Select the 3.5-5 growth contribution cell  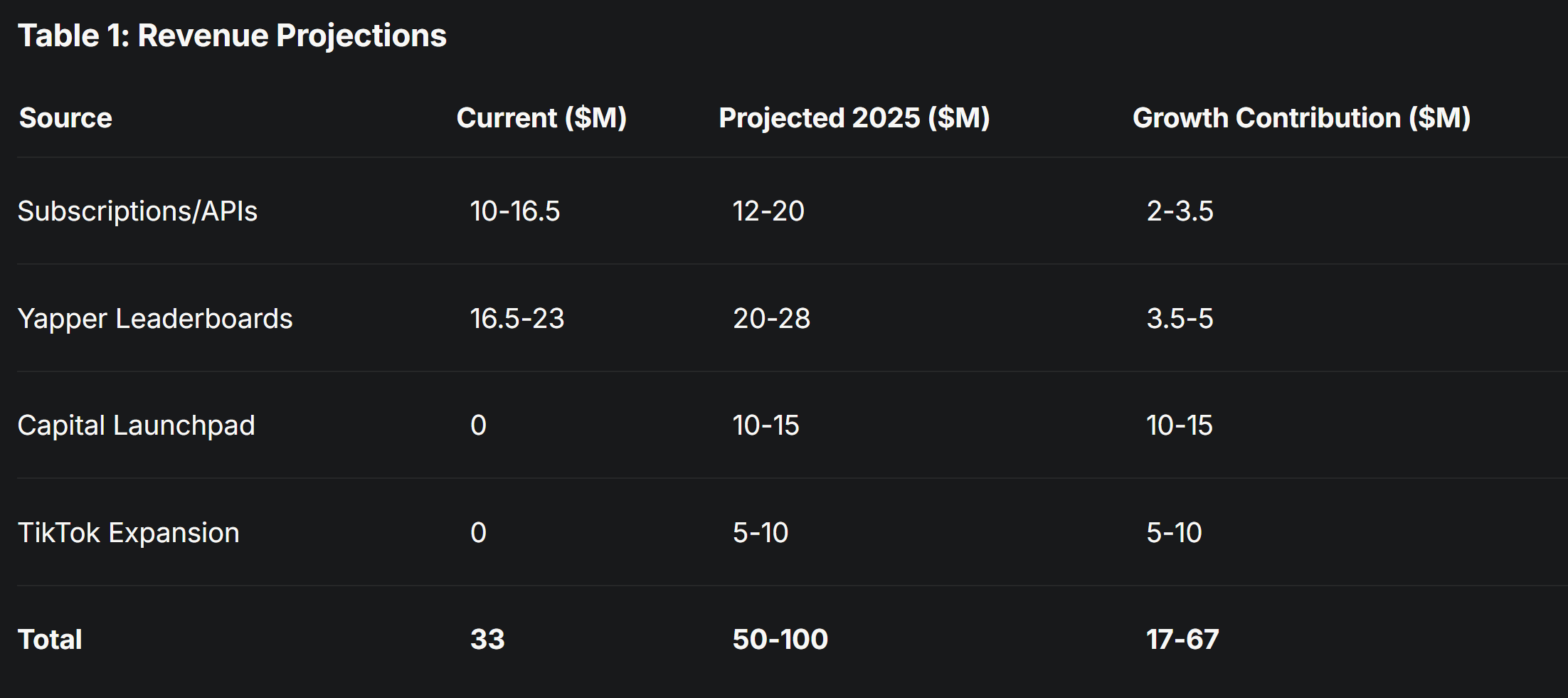click(1180, 319)
